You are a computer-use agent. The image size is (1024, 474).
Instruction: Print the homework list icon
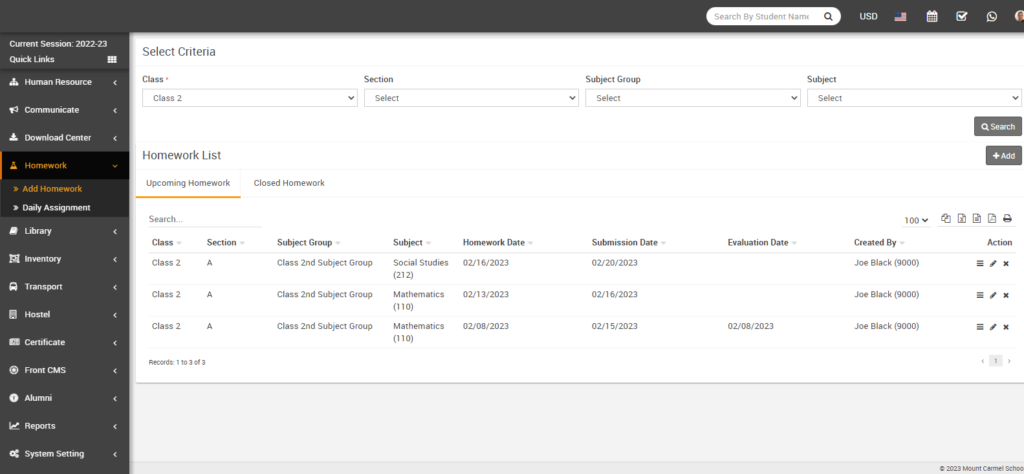[1008, 219]
